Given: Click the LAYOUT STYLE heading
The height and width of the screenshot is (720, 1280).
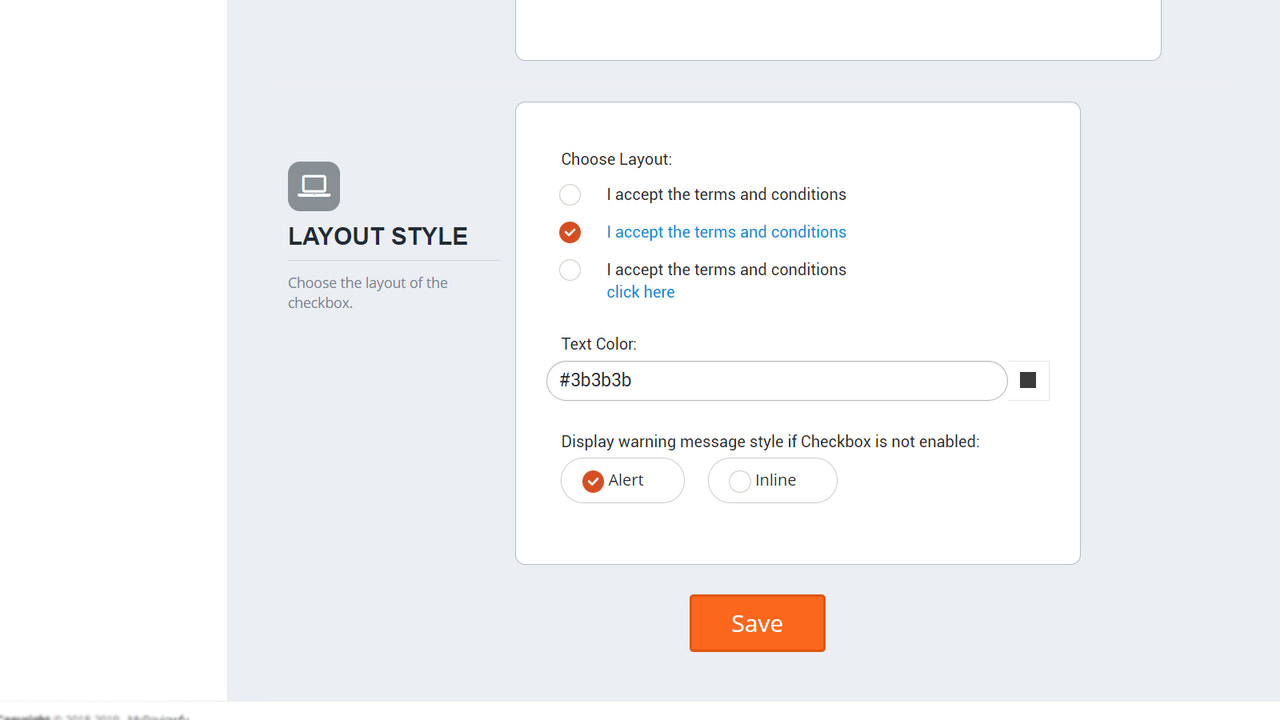Looking at the screenshot, I should pos(378,236).
